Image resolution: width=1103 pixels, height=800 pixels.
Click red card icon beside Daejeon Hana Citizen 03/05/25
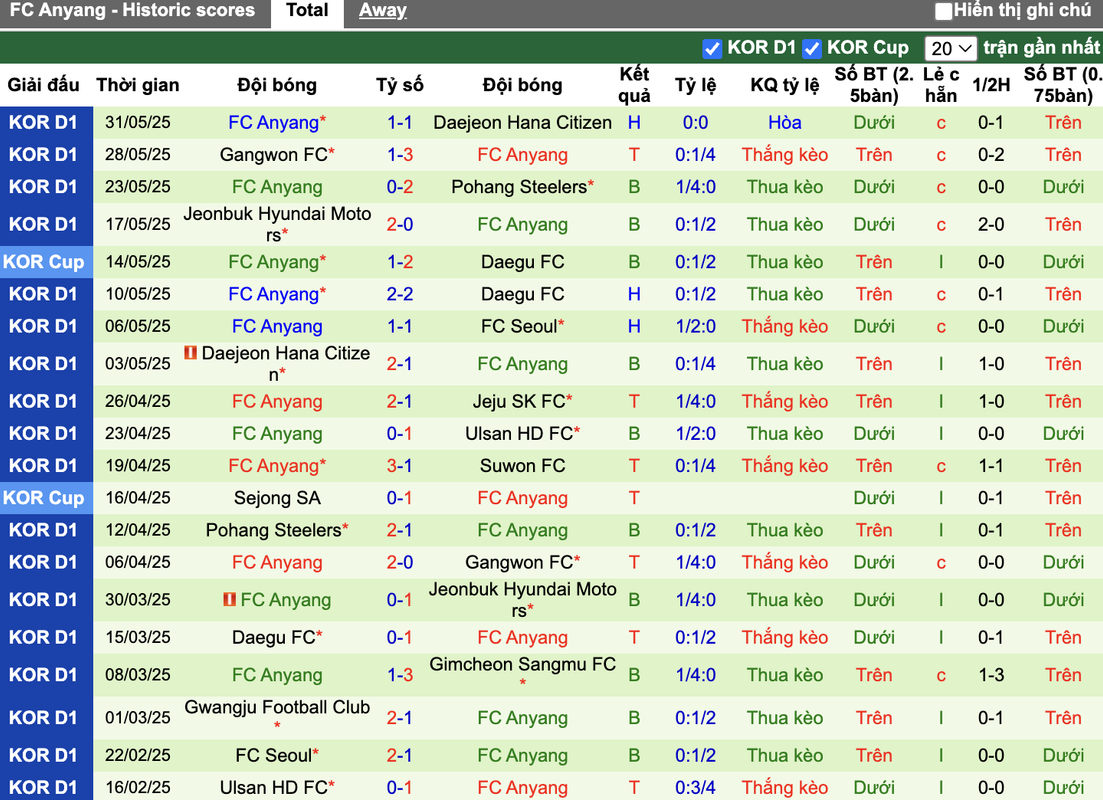[x=191, y=353]
